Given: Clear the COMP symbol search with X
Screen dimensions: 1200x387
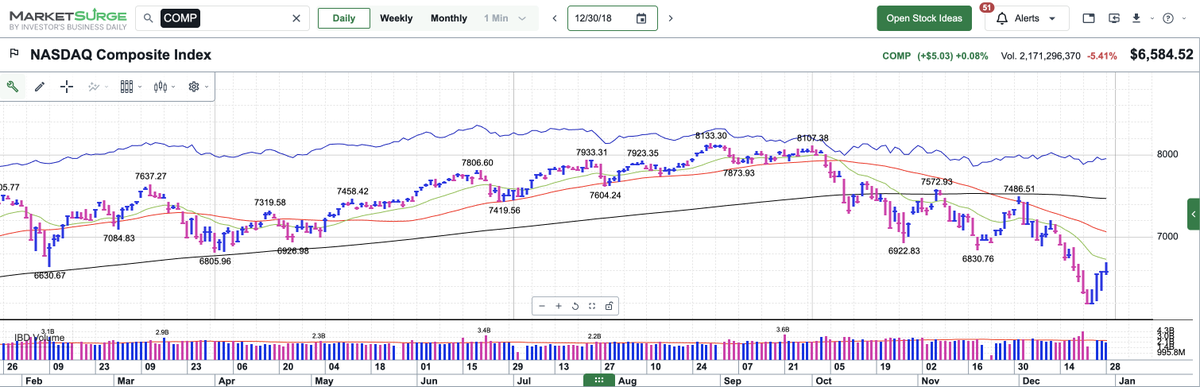Looking at the screenshot, I should click(x=296, y=18).
